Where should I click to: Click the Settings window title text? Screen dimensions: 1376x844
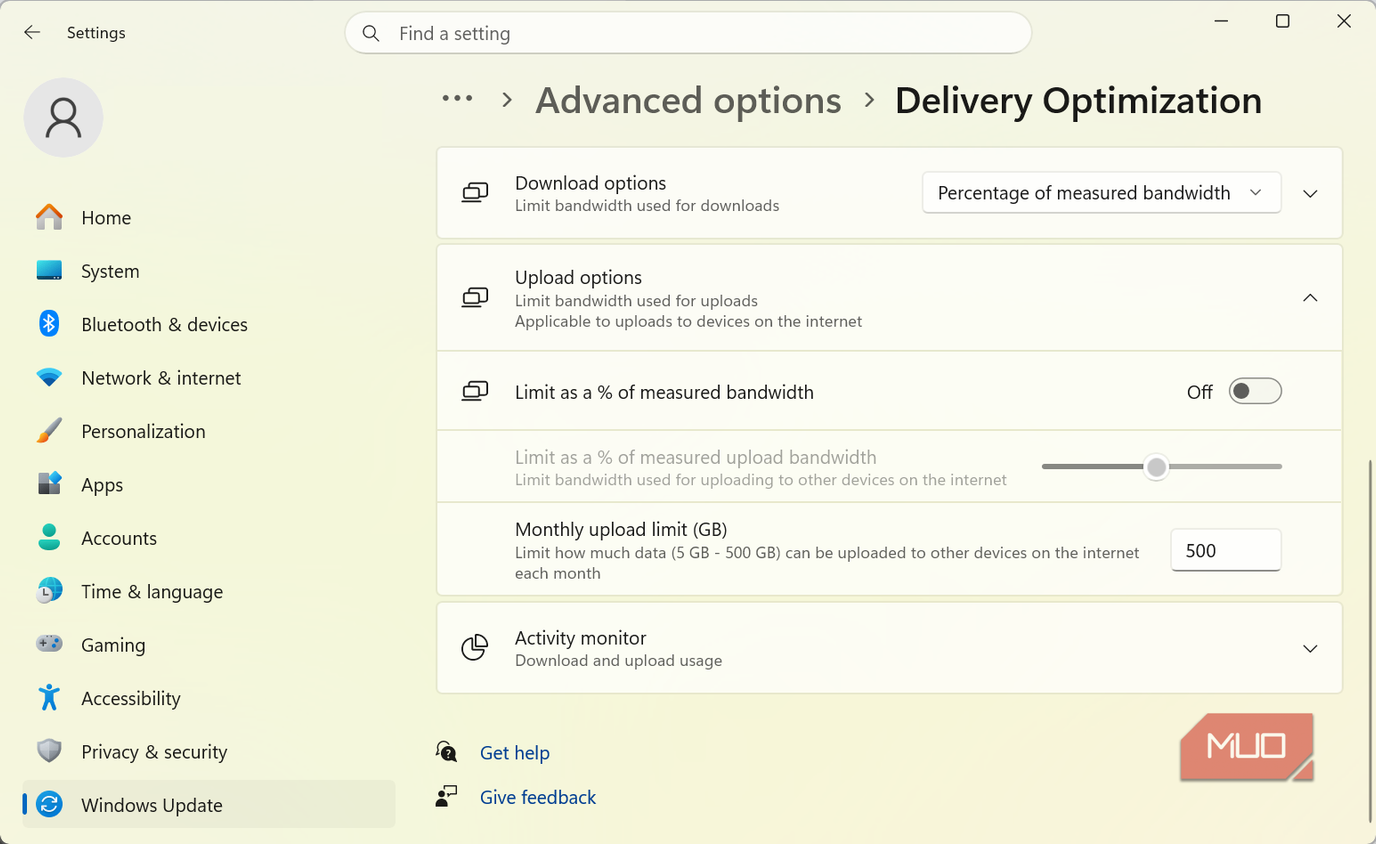pos(96,33)
